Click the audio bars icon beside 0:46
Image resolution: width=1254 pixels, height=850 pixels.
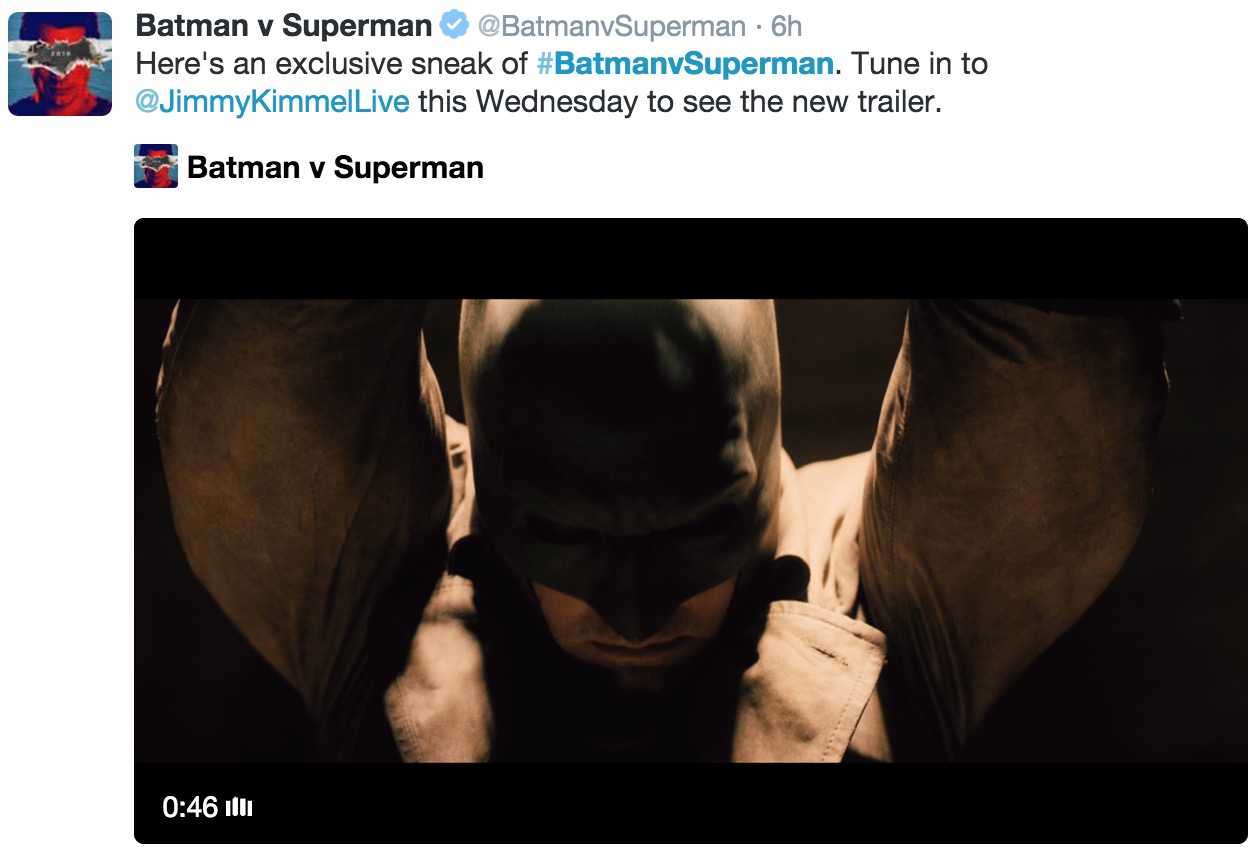pos(239,807)
